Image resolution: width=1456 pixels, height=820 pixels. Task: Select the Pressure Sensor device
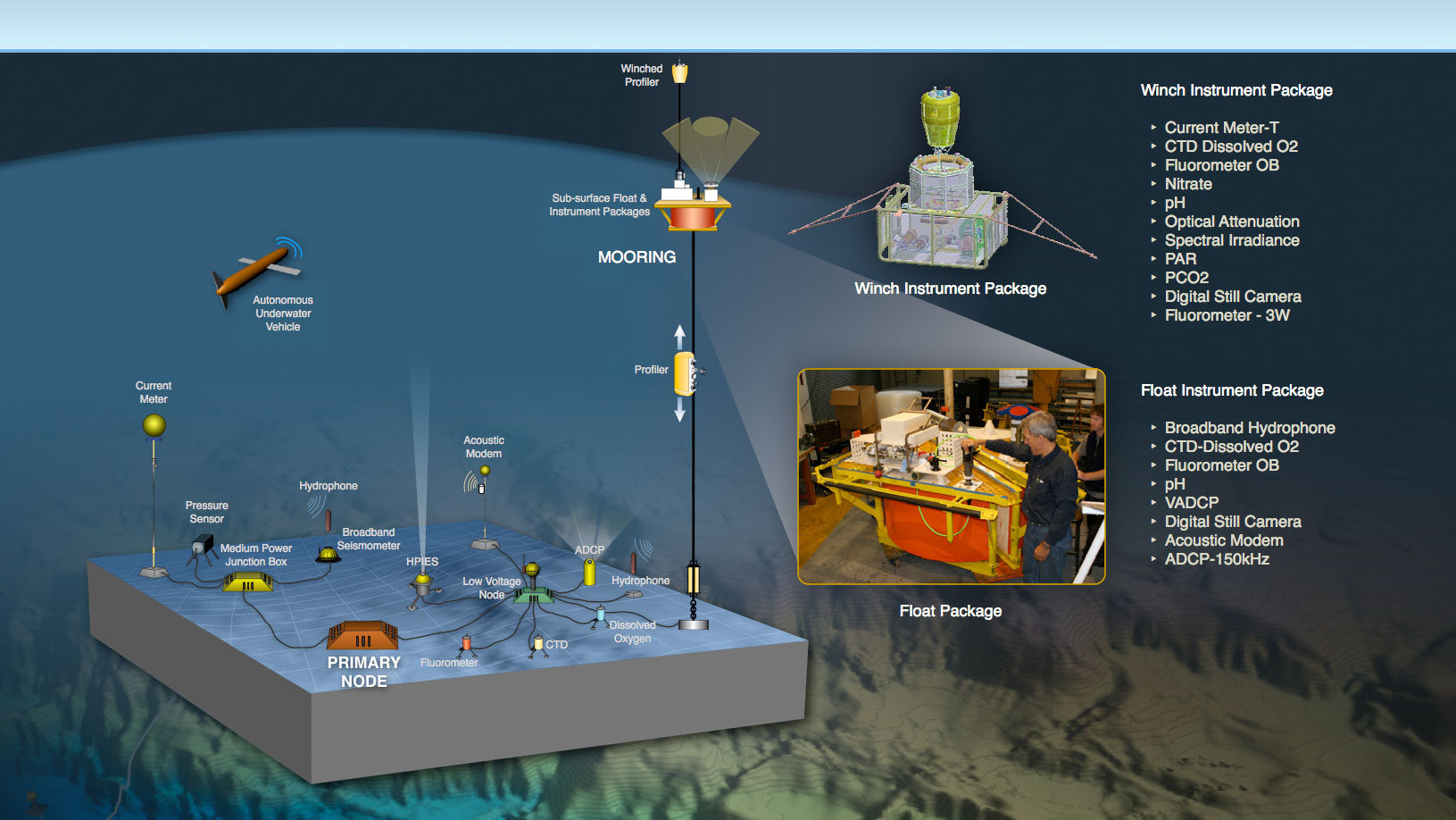coord(204,545)
